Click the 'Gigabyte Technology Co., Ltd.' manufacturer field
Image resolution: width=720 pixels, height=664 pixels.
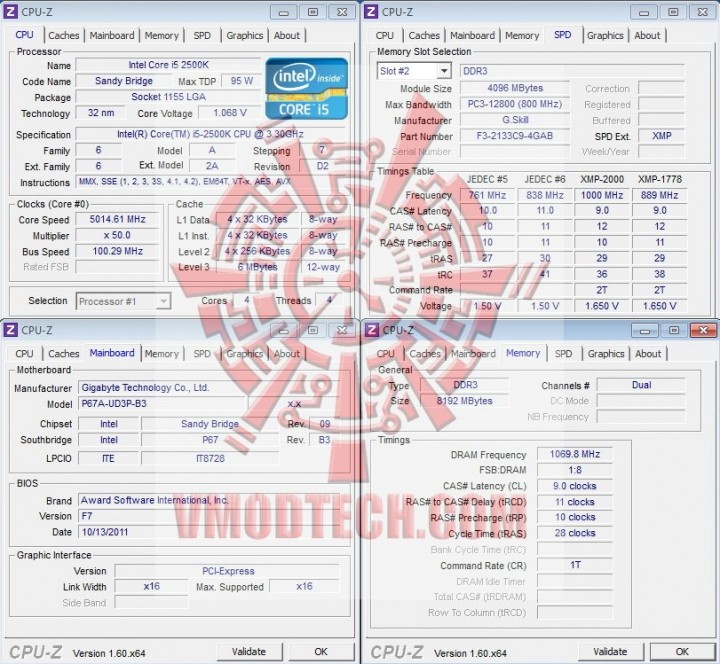click(x=209, y=388)
